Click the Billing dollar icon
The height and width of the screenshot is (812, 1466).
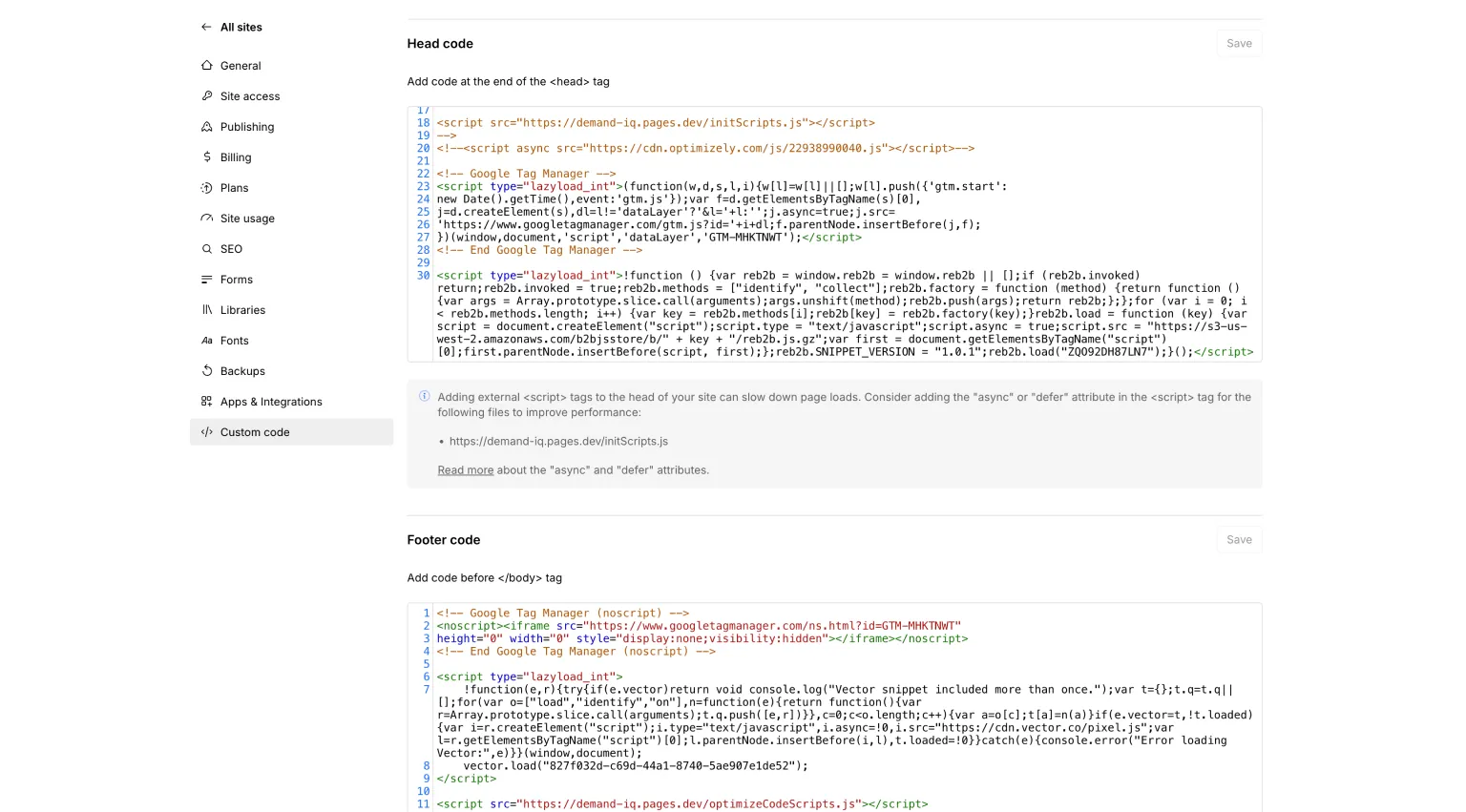click(x=206, y=157)
